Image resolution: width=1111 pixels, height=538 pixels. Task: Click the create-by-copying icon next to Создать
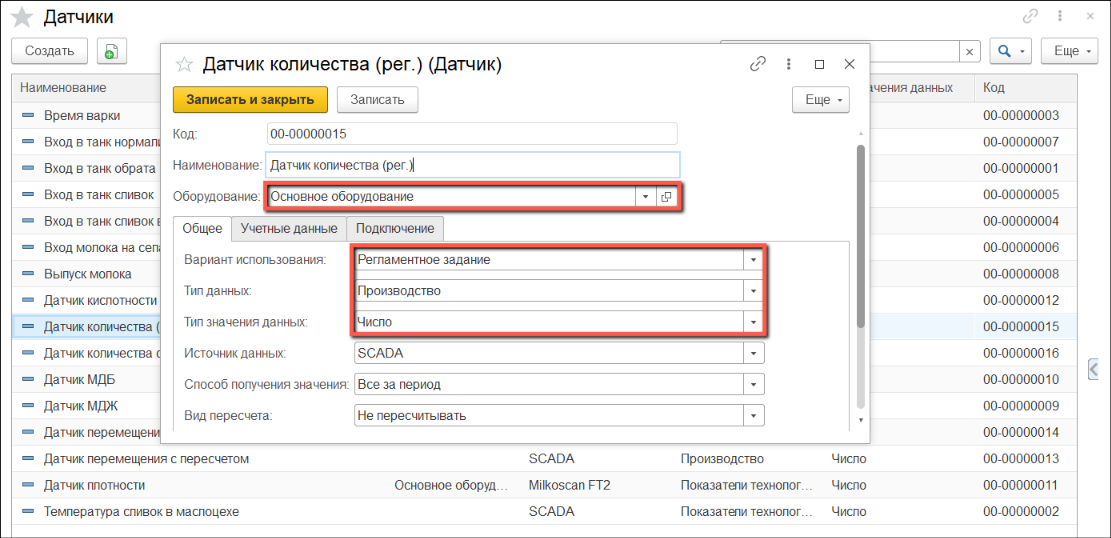pos(111,51)
